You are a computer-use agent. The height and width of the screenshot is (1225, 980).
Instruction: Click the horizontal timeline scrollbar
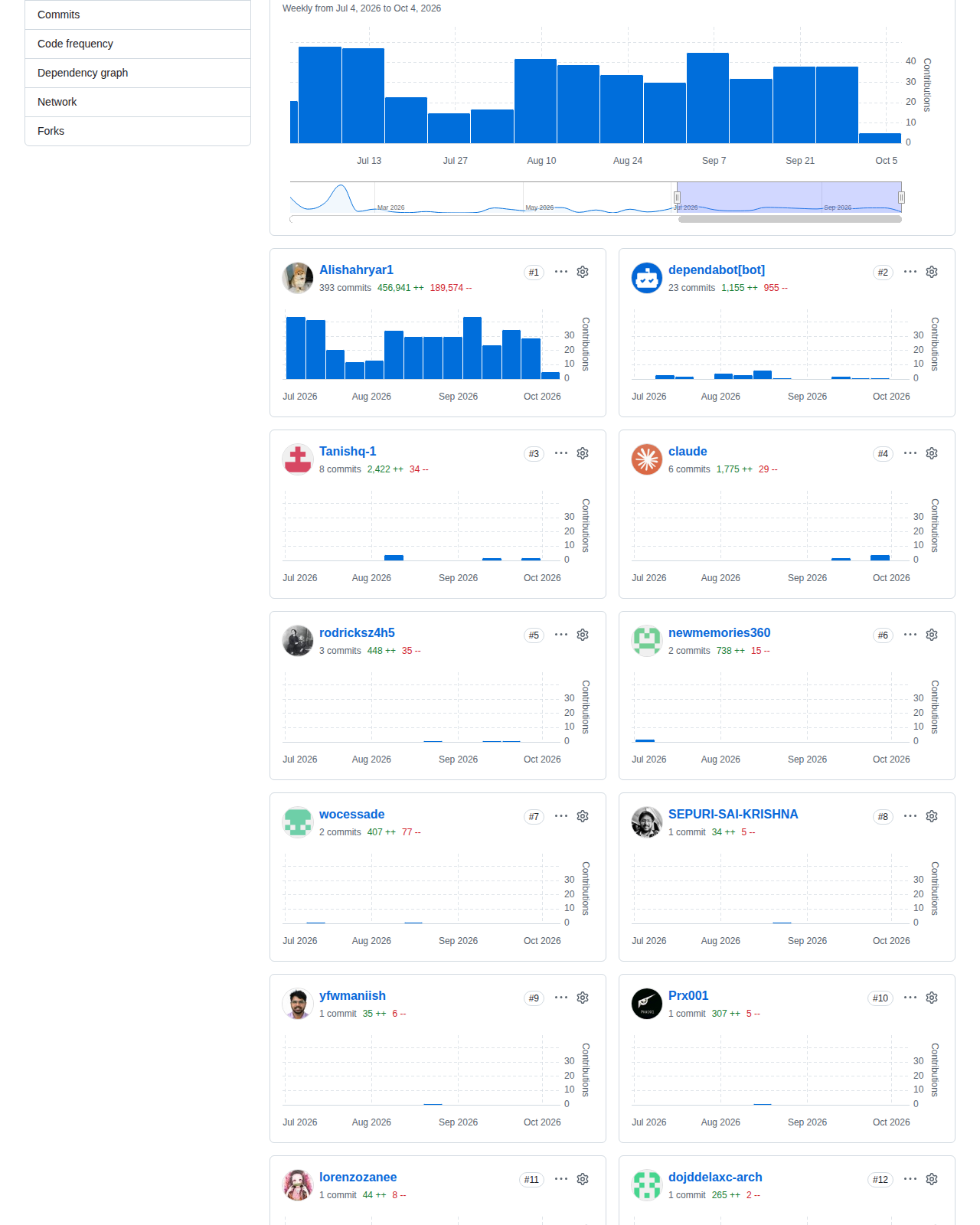[790, 219]
